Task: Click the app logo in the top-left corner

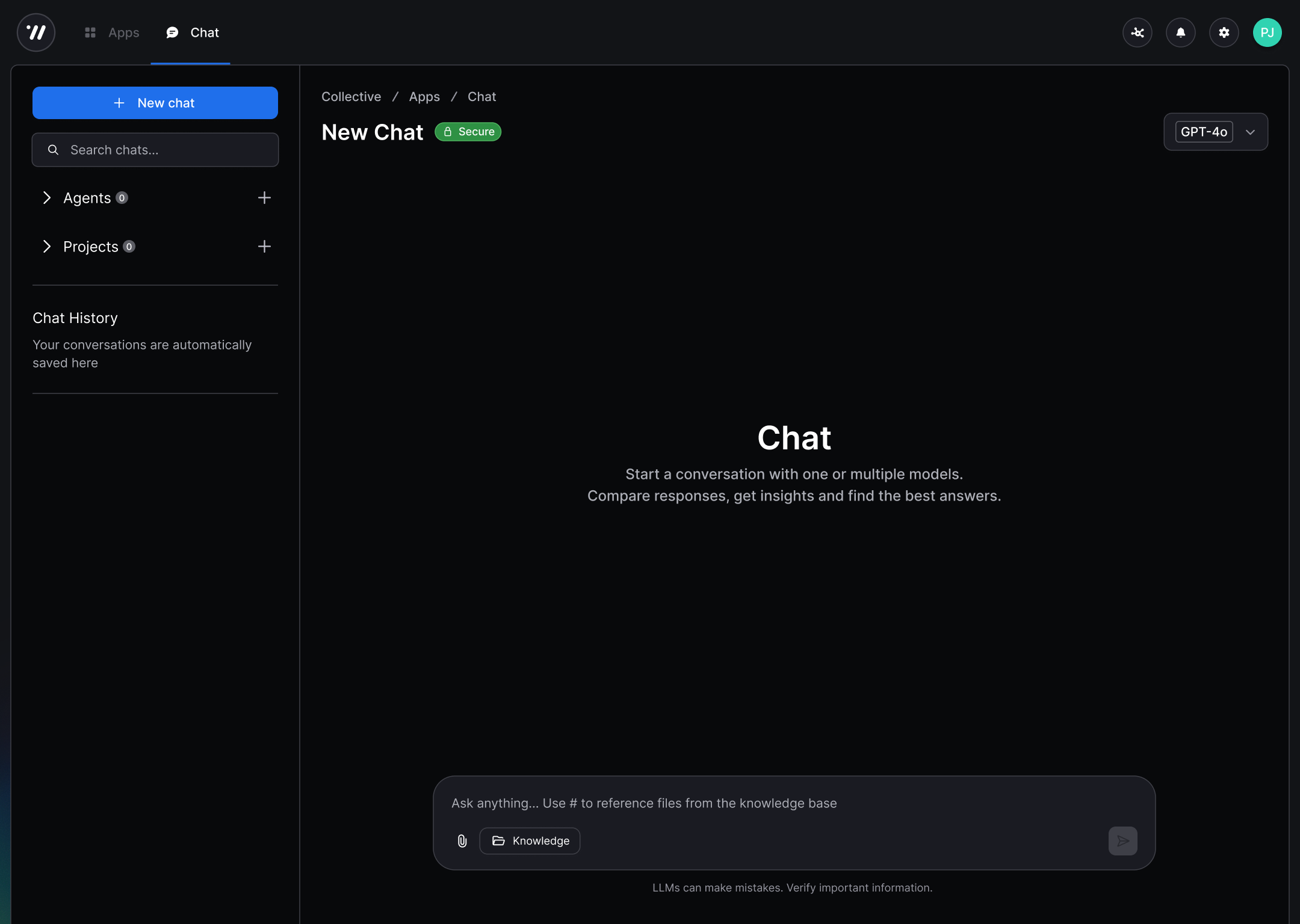Action: pos(36,32)
